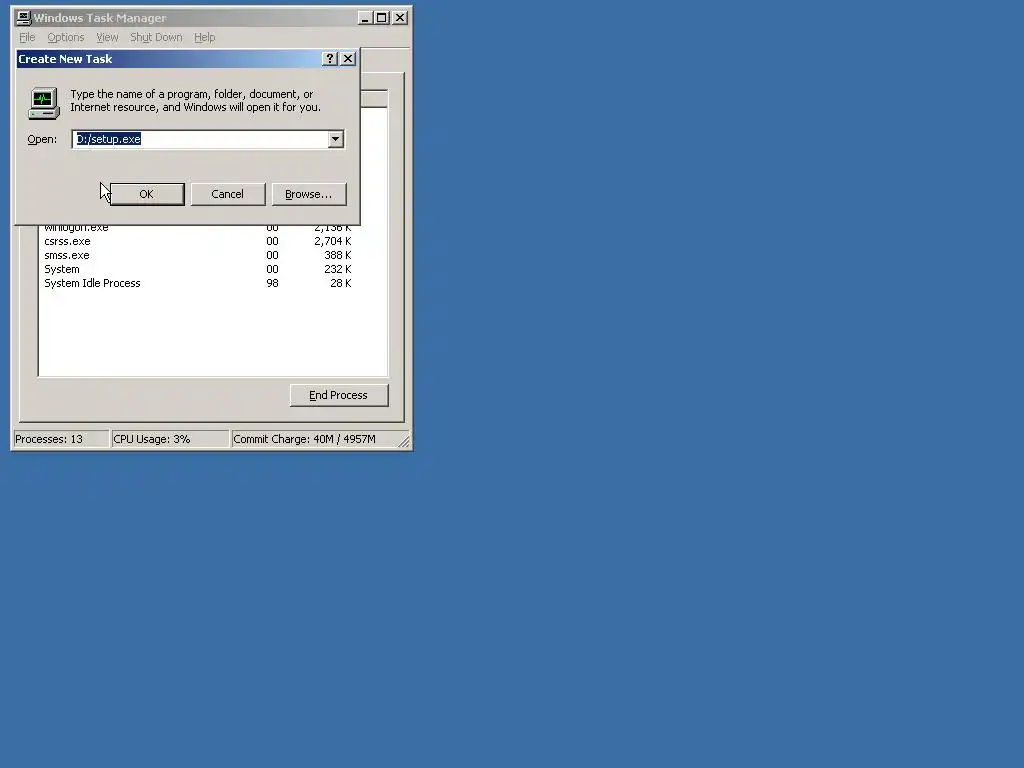Select the smss.exe process row
Viewport: 1024px width, 768px height.
[198, 255]
